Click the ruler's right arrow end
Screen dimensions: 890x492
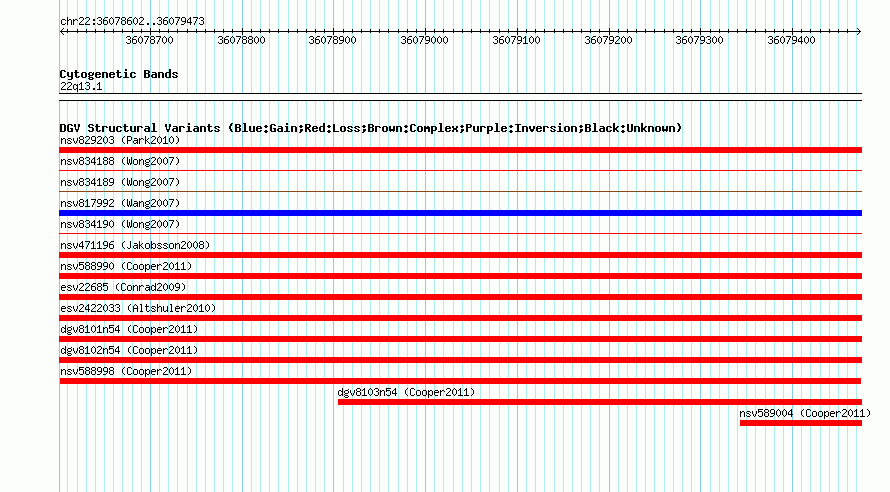[x=859, y=32]
